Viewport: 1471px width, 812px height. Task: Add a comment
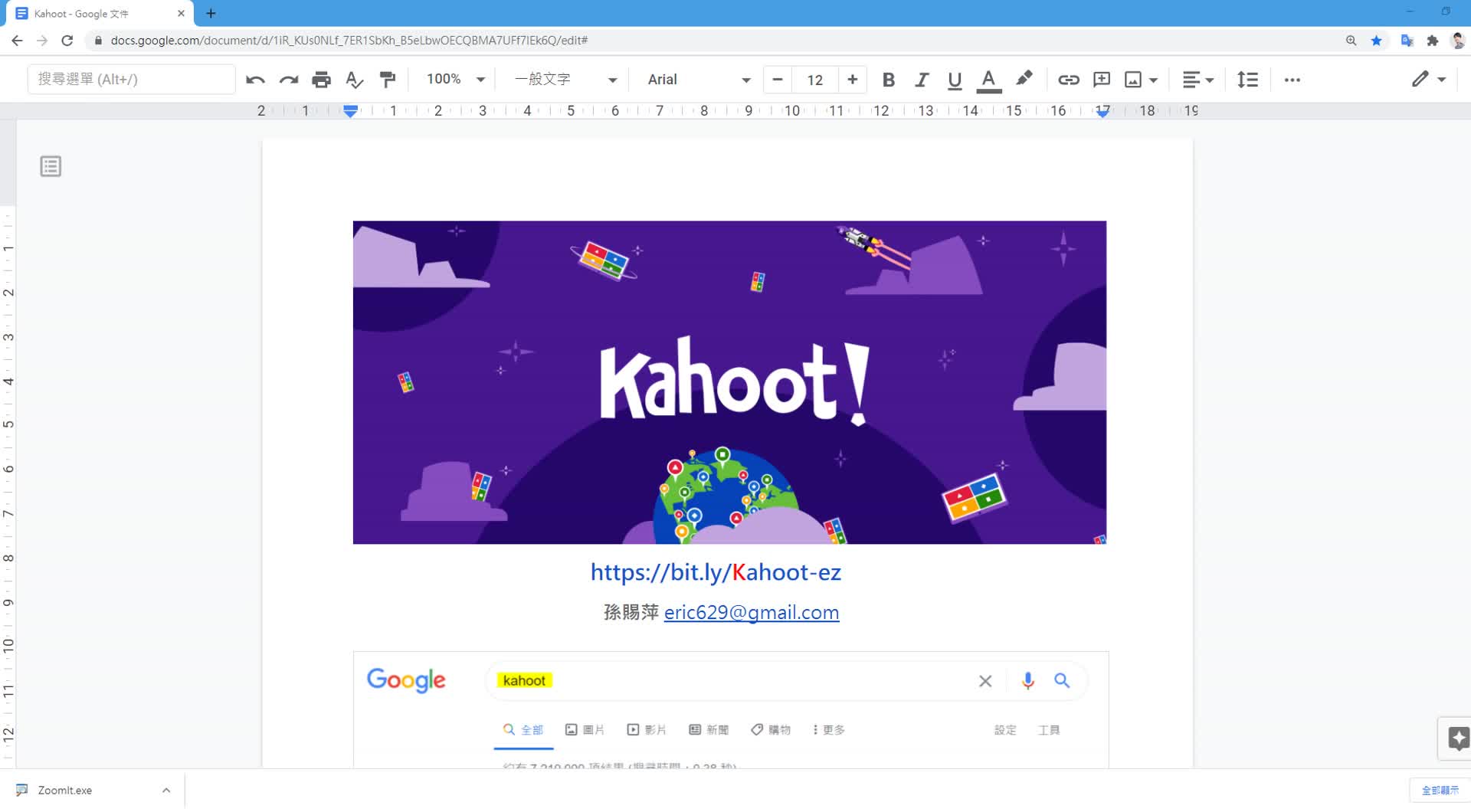tap(1102, 80)
